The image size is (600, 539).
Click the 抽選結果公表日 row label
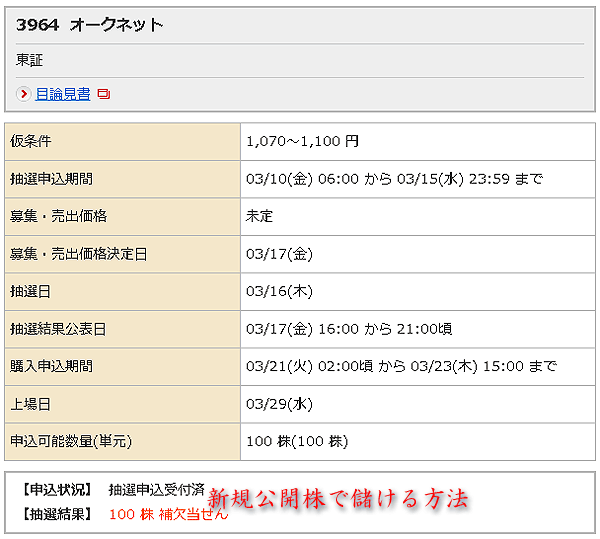[58, 329]
